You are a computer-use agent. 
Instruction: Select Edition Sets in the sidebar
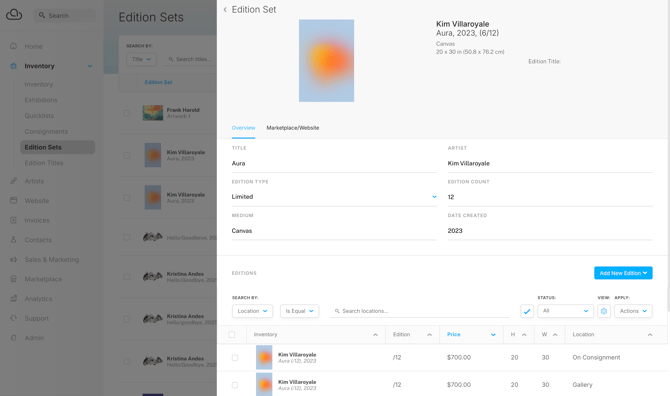tap(57, 147)
